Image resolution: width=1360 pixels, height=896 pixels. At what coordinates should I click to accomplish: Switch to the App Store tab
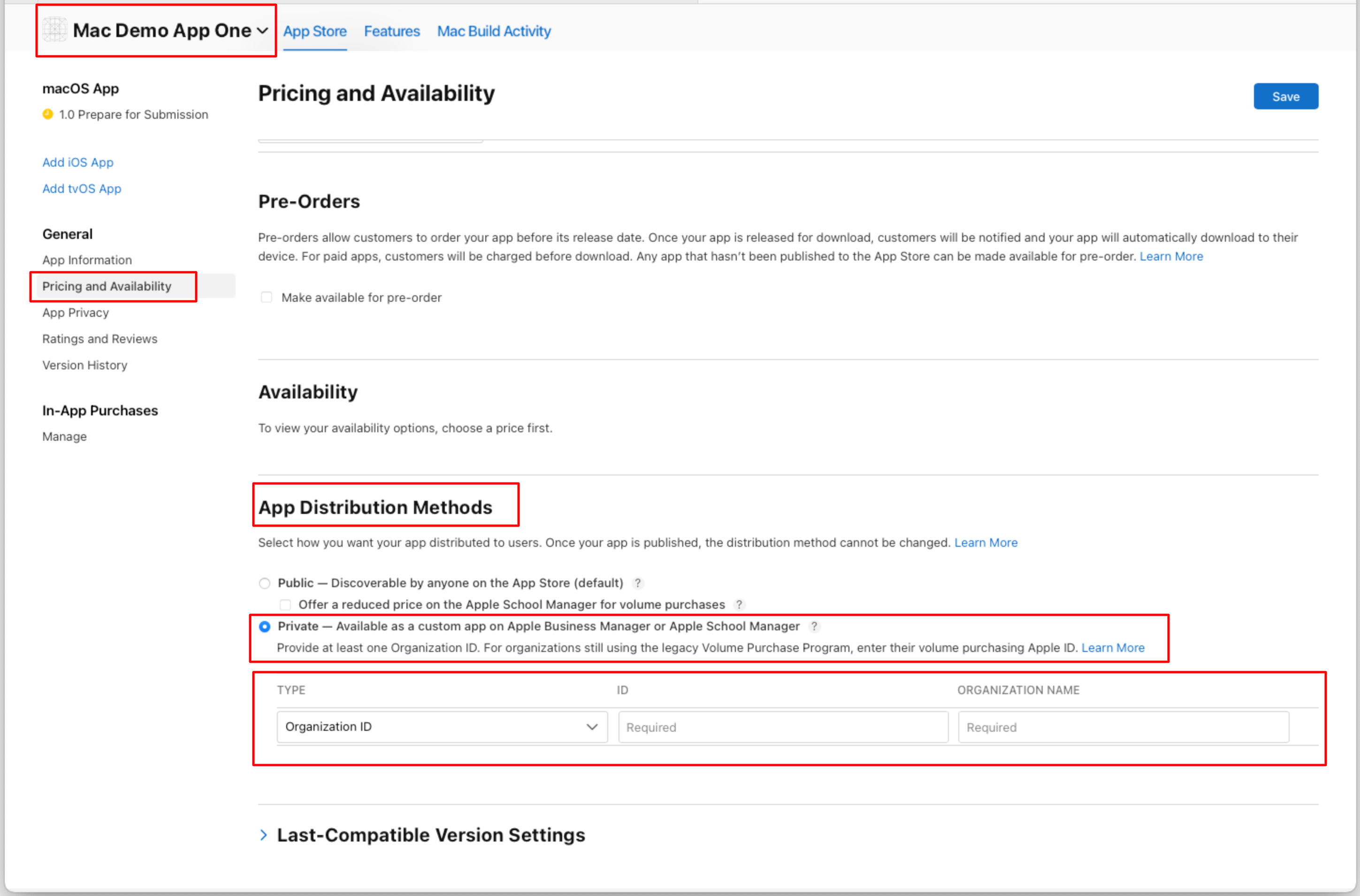(x=315, y=31)
